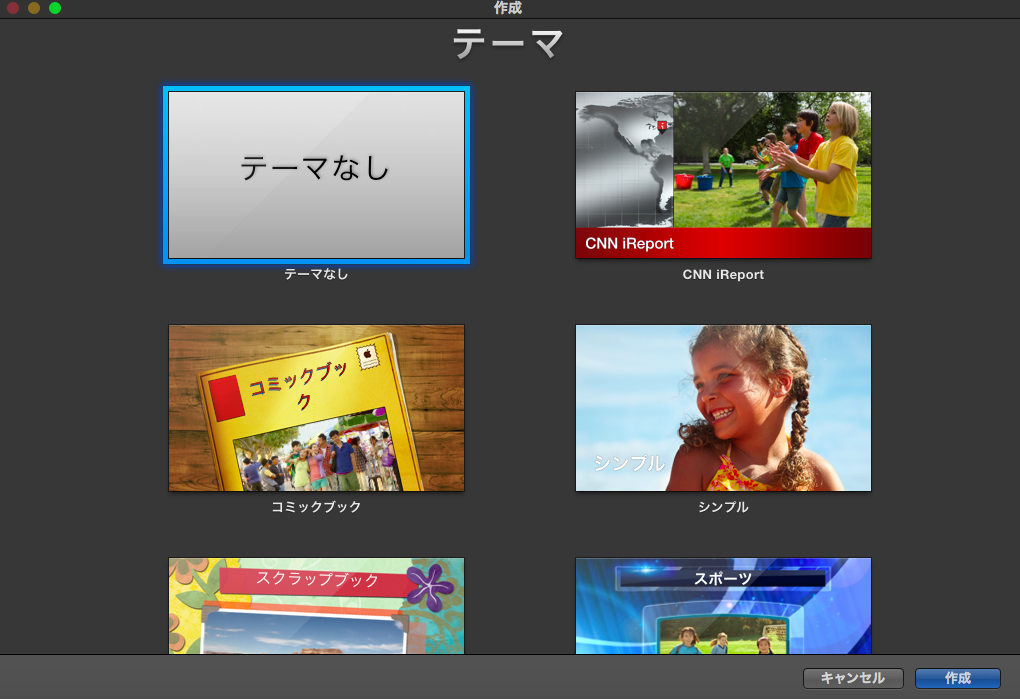Click the シンプル caption below the thumbnail
This screenshot has width=1020, height=699.
point(723,507)
